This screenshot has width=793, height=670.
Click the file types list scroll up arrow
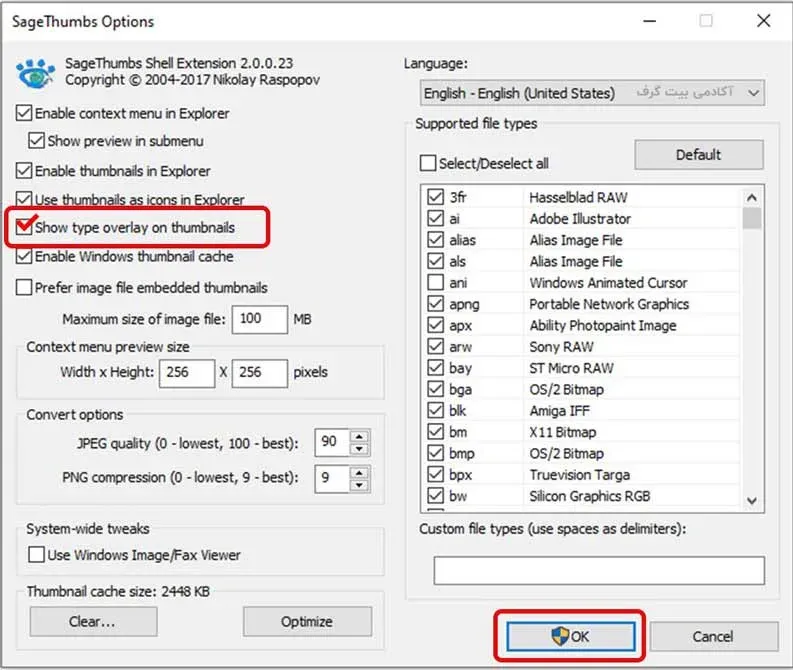click(x=752, y=197)
